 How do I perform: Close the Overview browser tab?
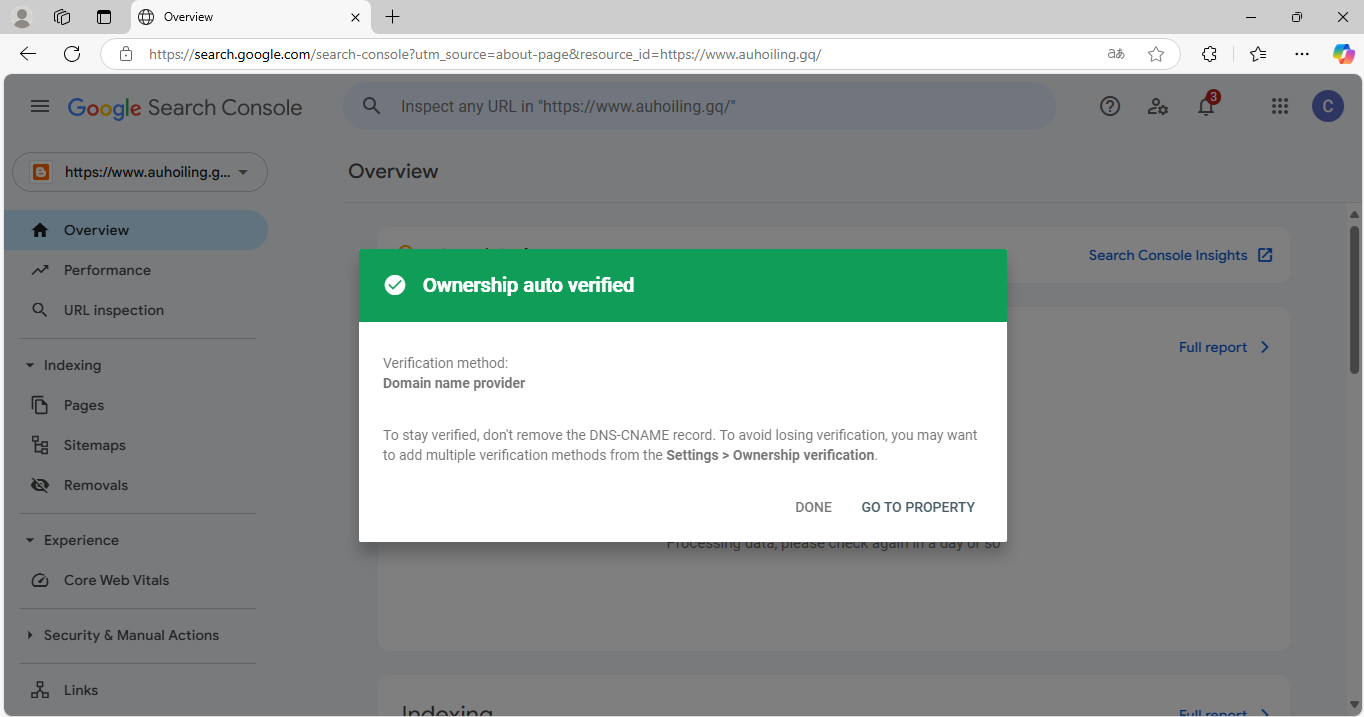pyautogui.click(x=355, y=17)
